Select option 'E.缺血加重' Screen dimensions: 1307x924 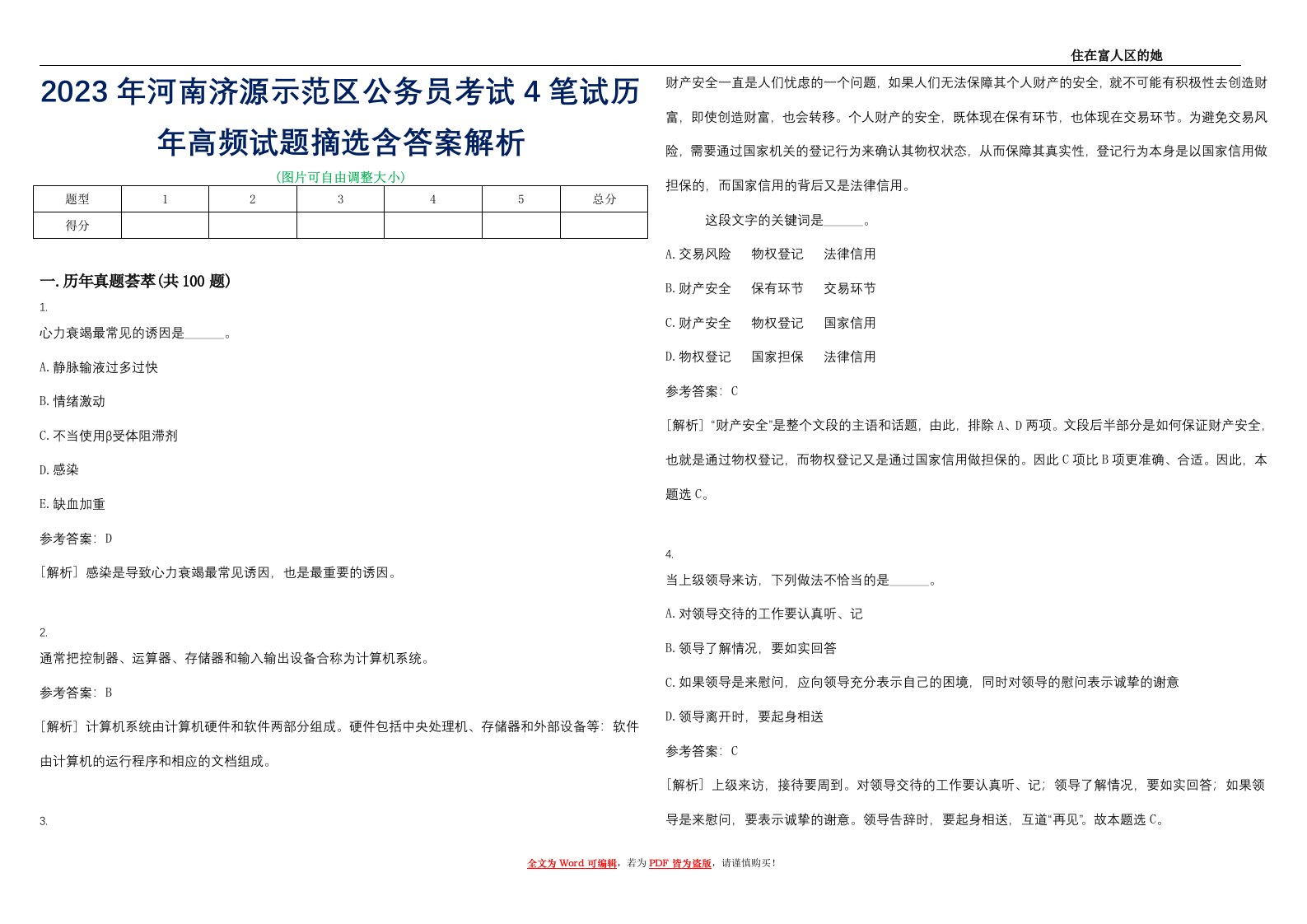72,504
